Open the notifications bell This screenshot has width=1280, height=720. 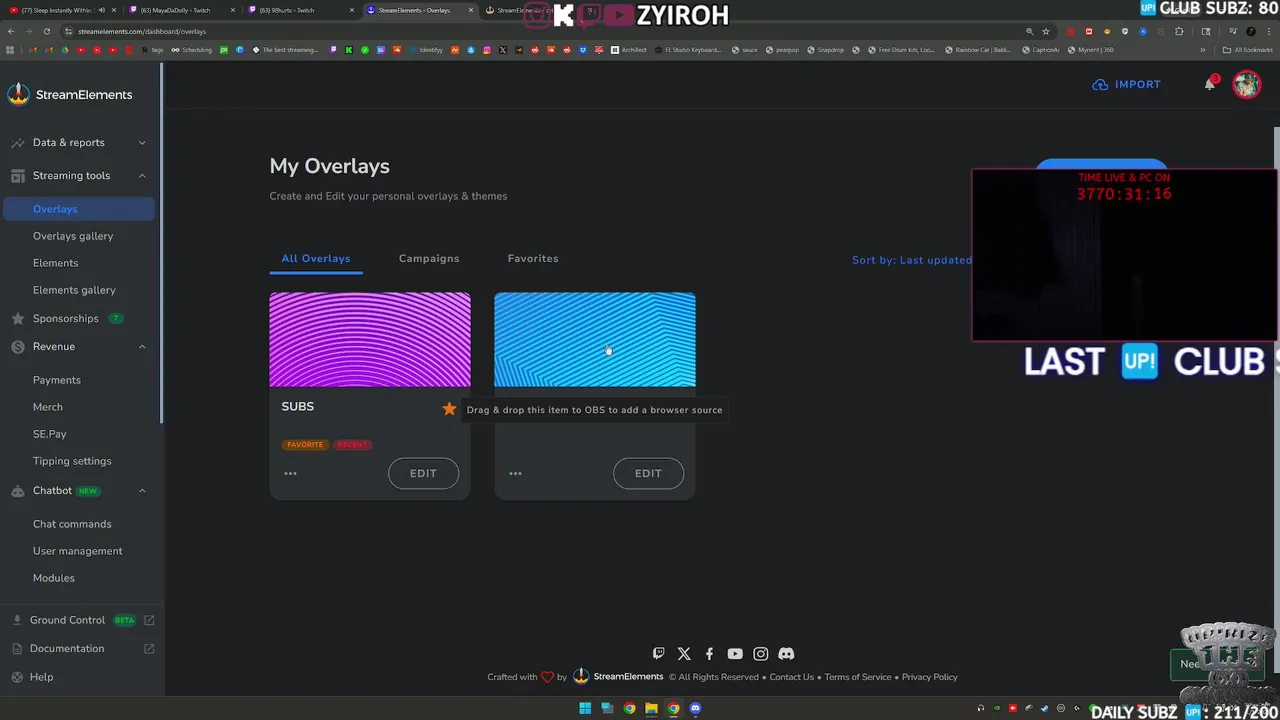click(1209, 84)
